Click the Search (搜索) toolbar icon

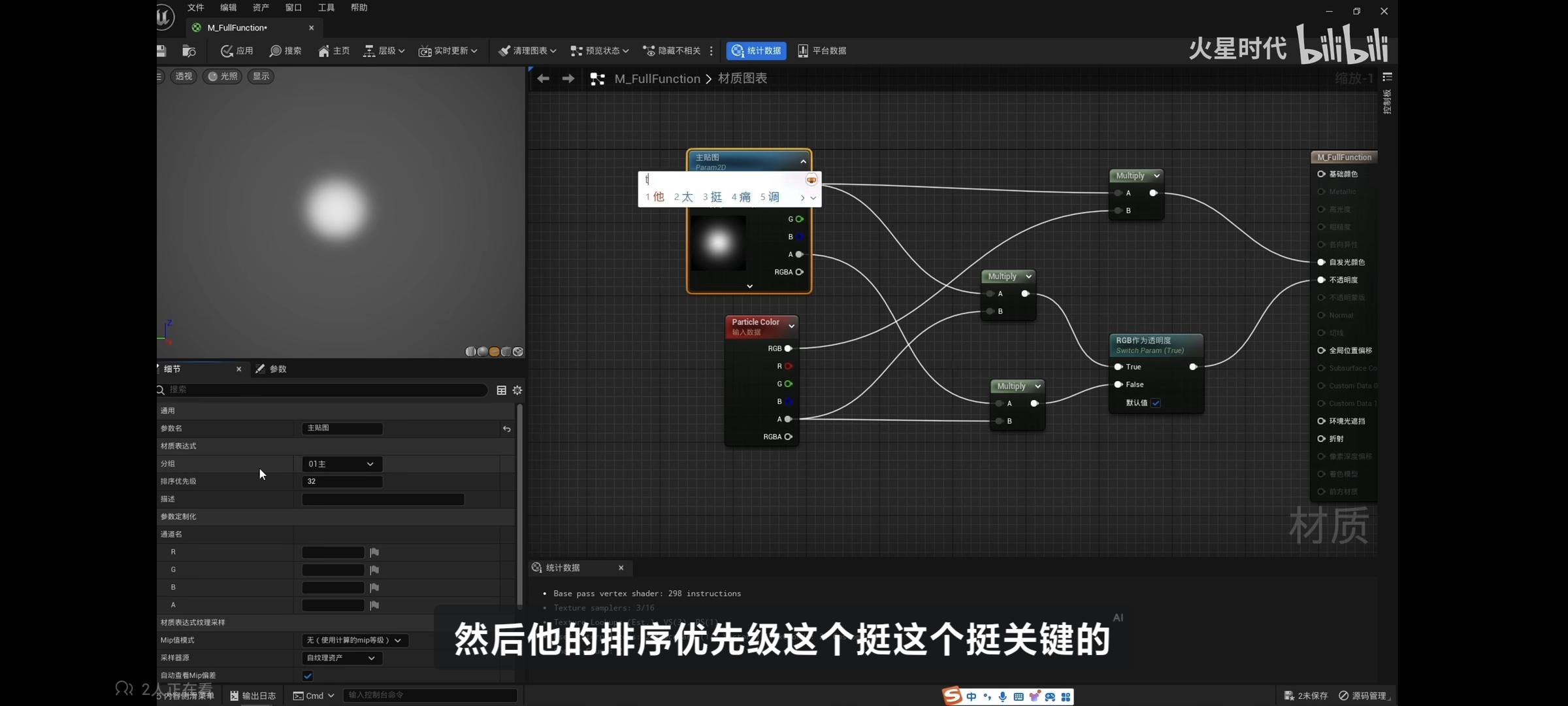pyautogui.click(x=286, y=50)
